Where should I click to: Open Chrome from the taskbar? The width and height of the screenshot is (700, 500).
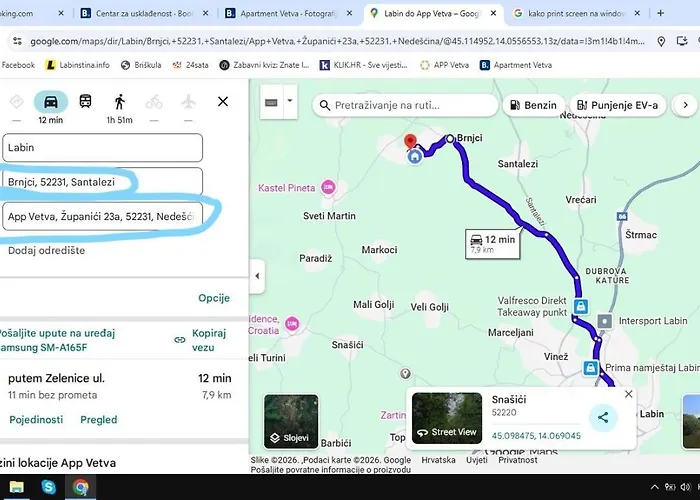coord(81,487)
